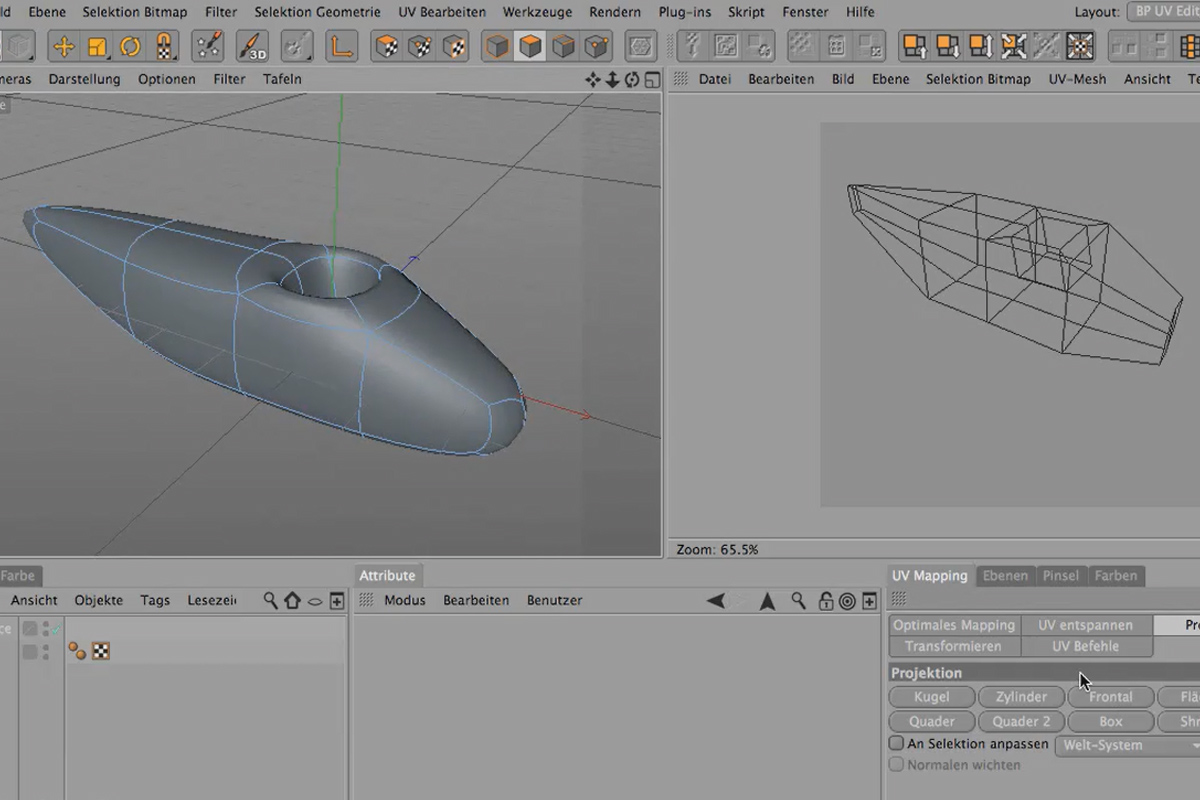Click the Quader 2 projection button
This screenshot has height=800, width=1200.
pos(1021,721)
